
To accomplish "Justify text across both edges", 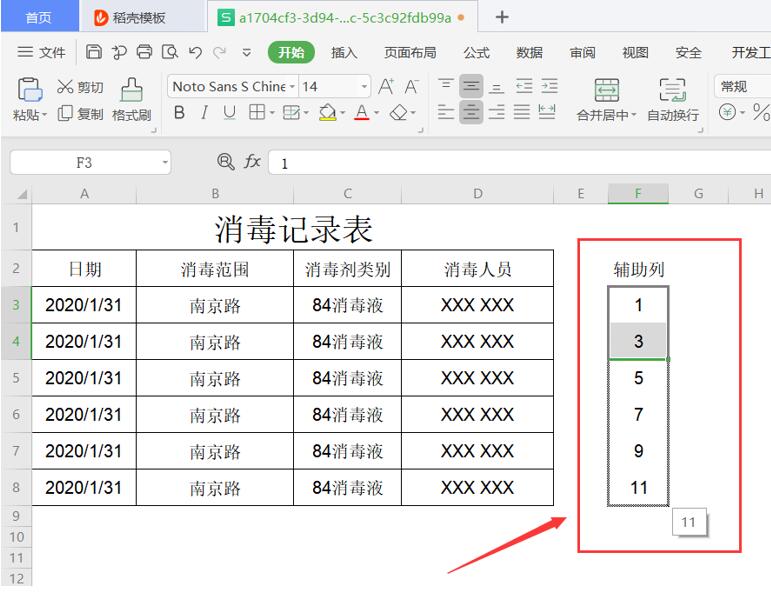I will point(522,113).
